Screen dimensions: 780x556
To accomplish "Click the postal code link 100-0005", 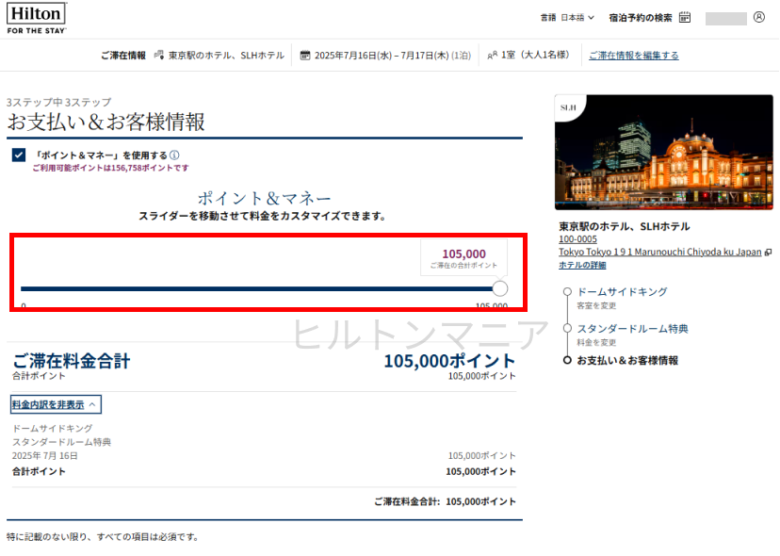I will (578, 239).
